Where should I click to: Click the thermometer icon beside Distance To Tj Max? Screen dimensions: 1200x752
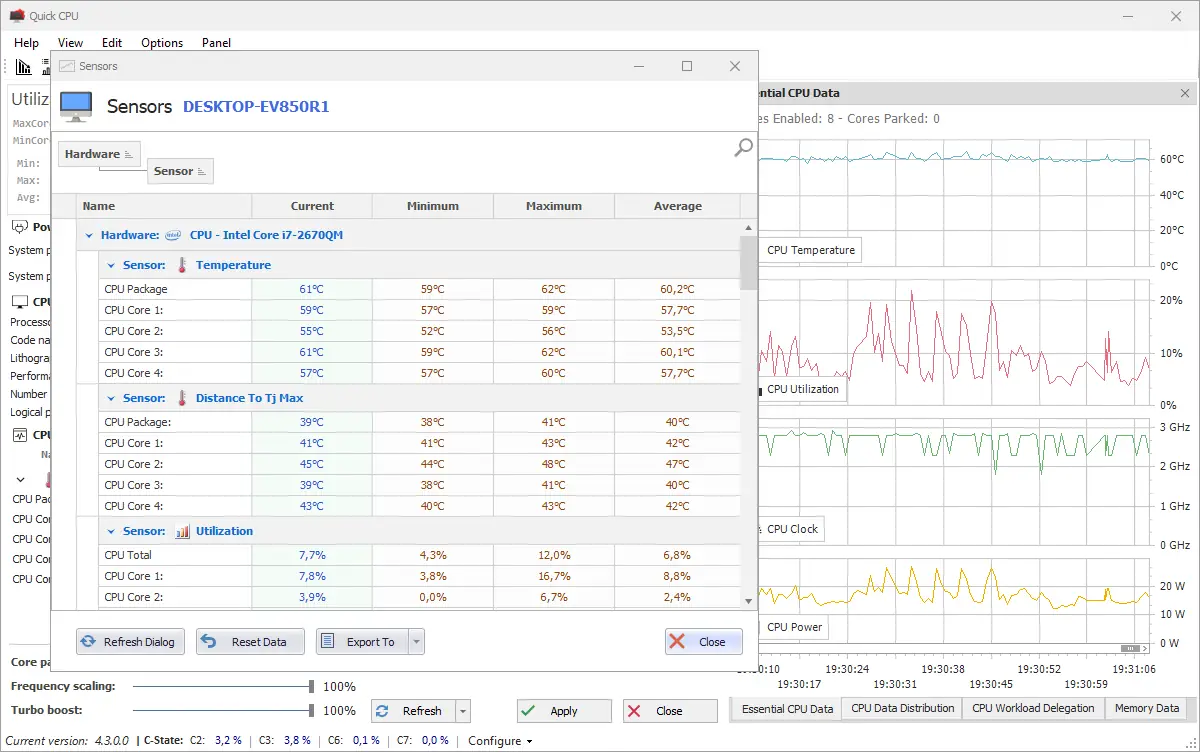click(x=182, y=398)
